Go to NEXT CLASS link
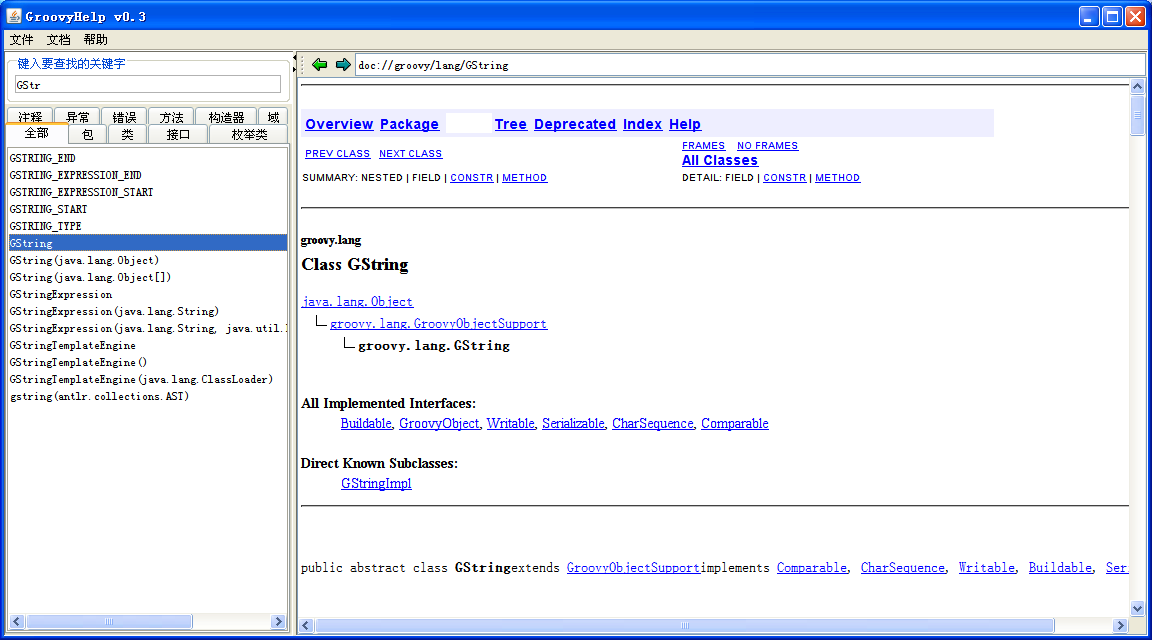 pos(410,154)
